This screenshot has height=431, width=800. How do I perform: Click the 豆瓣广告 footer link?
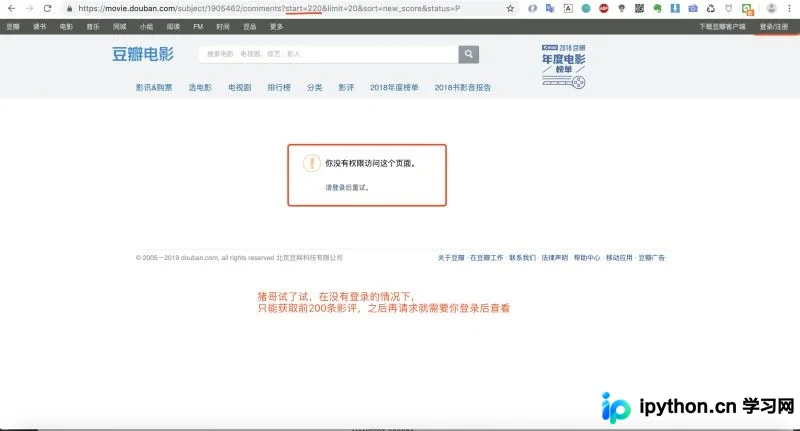tap(652, 258)
